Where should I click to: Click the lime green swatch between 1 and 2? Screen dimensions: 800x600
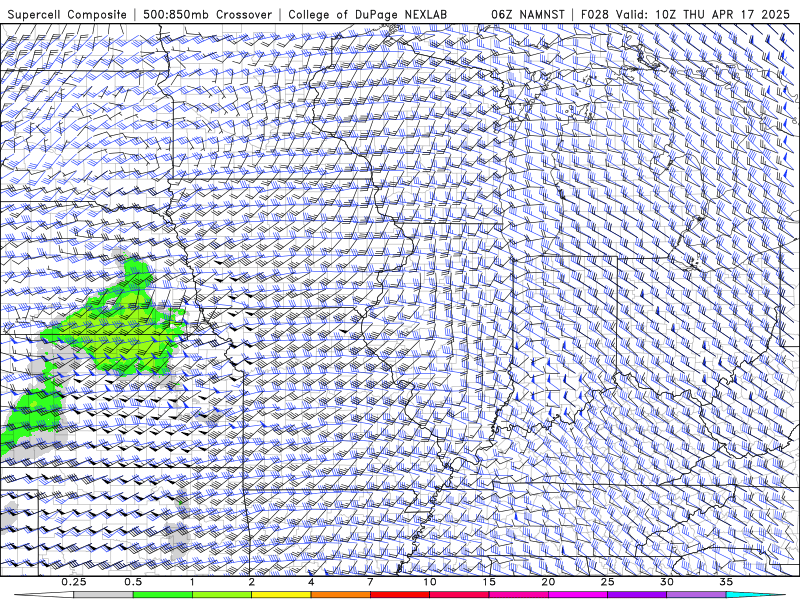(221, 595)
